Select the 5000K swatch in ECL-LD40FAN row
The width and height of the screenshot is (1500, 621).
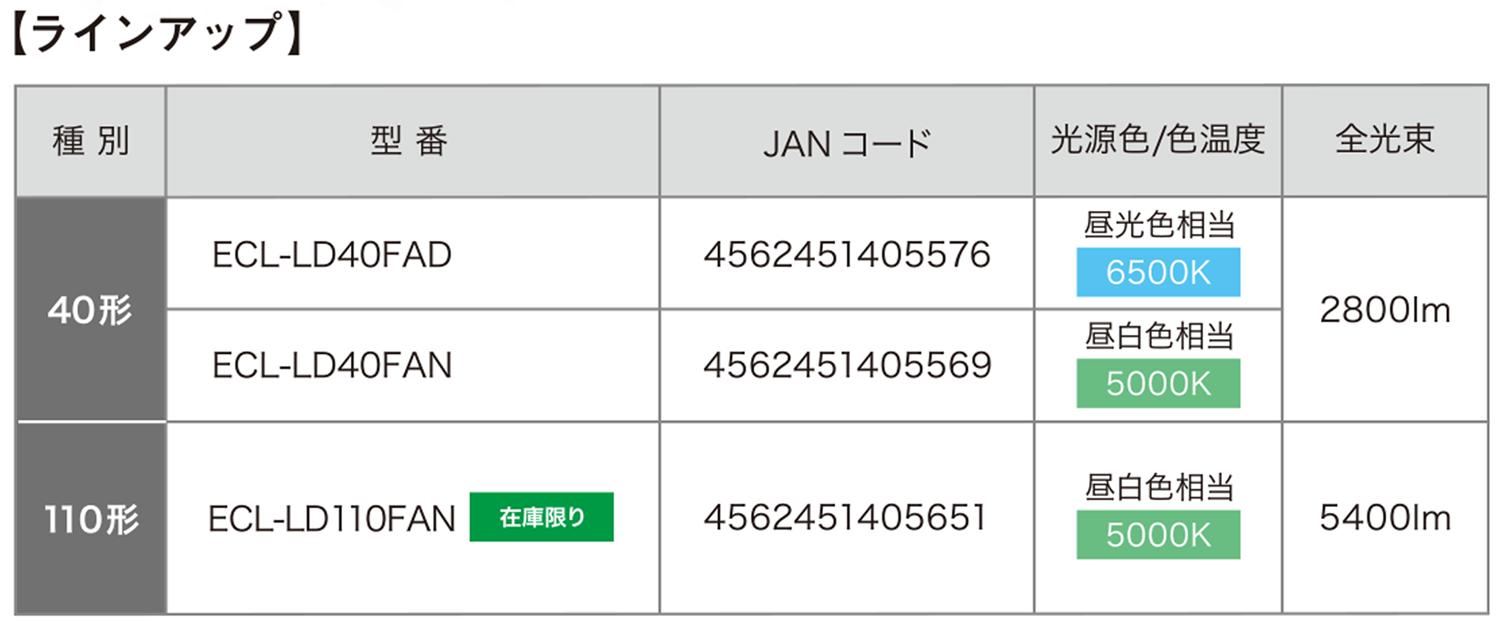click(1158, 383)
